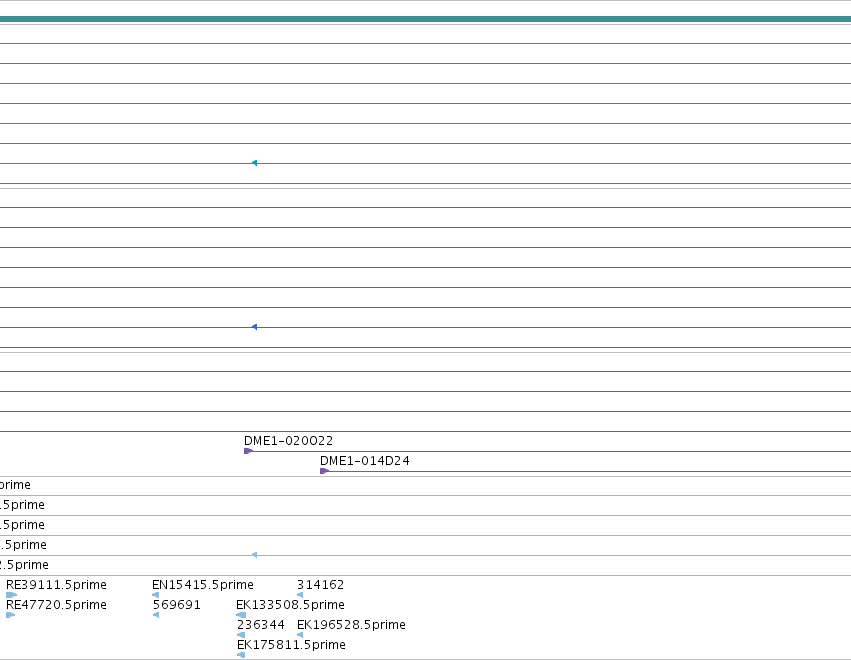Screen dimensions: 851x660
Task: Click the arrow glyph beneath 236344
Action: pyautogui.click(x=241, y=635)
